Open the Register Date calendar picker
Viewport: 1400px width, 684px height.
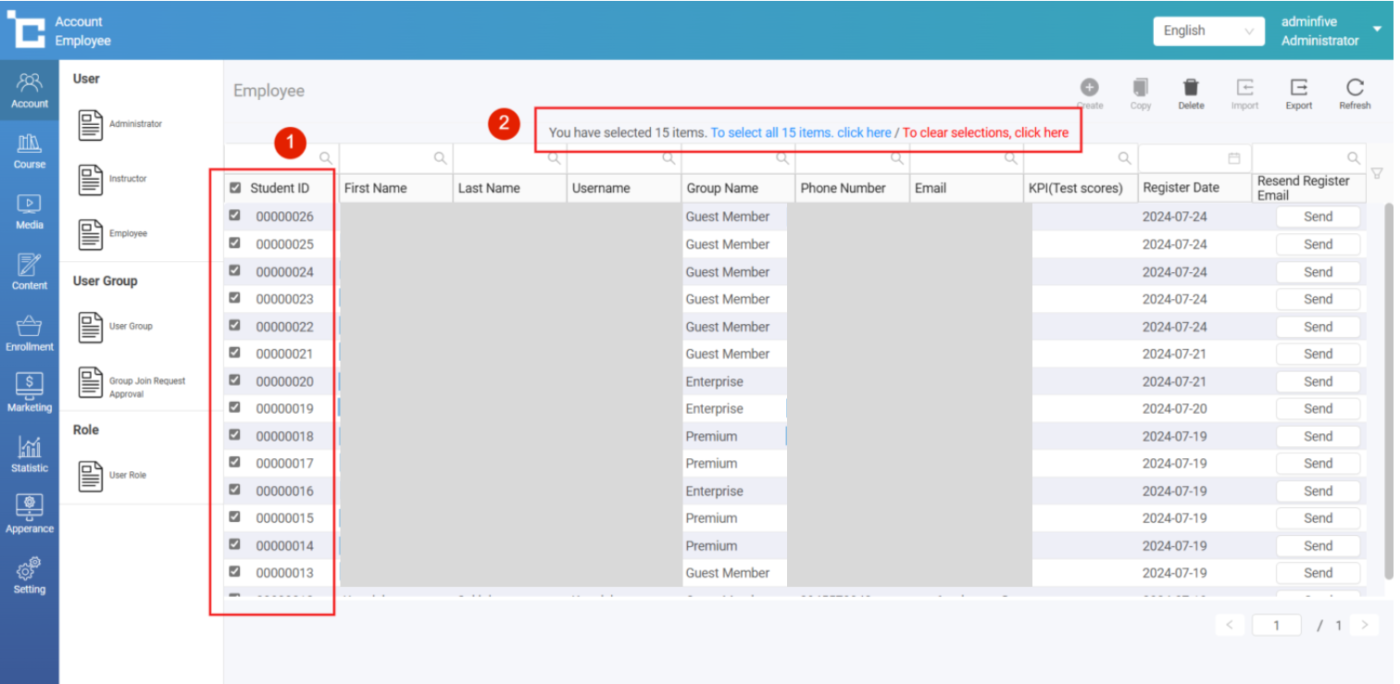click(x=1234, y=158)
